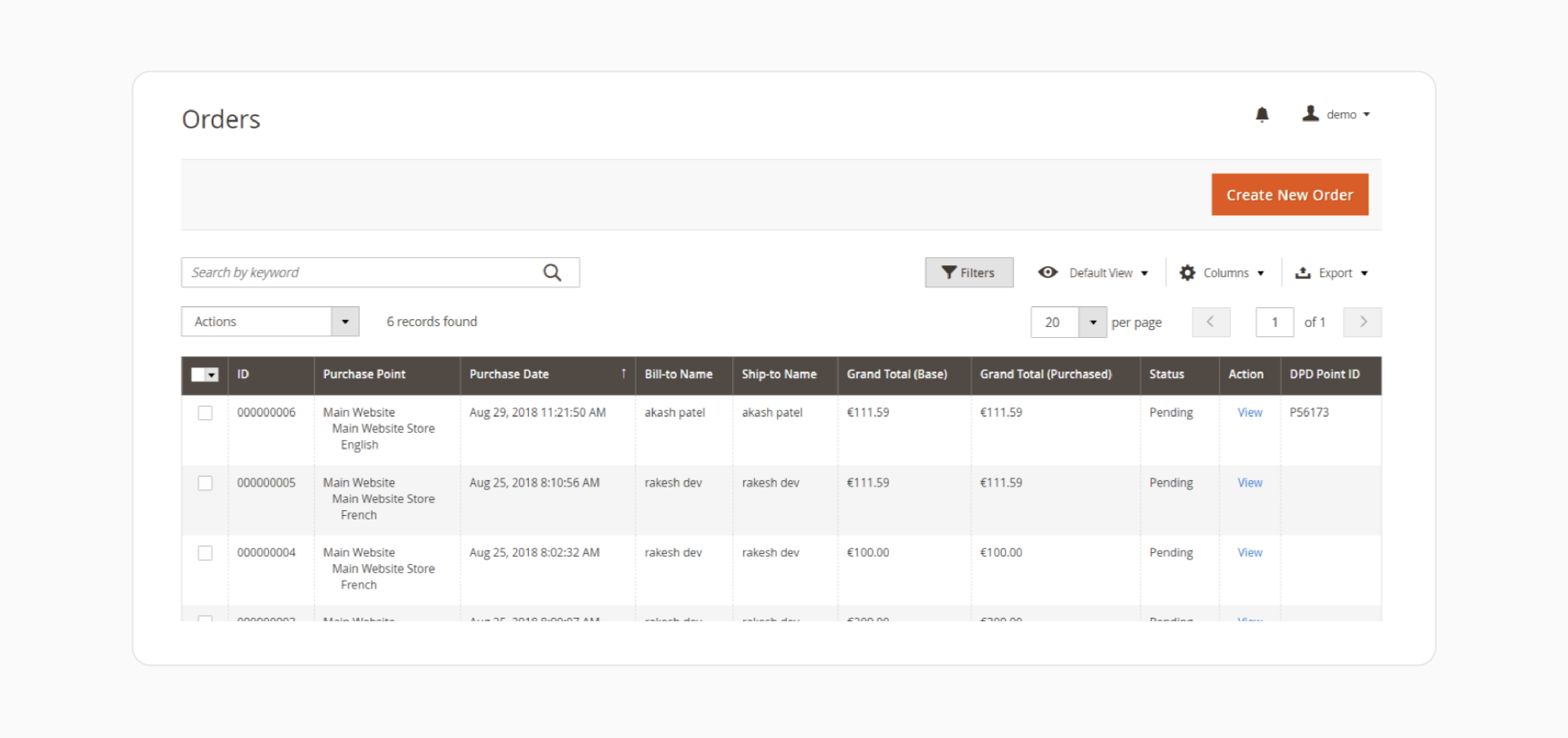The width and height of the screenshot is (1568, 738).
Task: Open the per page count dropdown
Action: [x=1068, y=322]
